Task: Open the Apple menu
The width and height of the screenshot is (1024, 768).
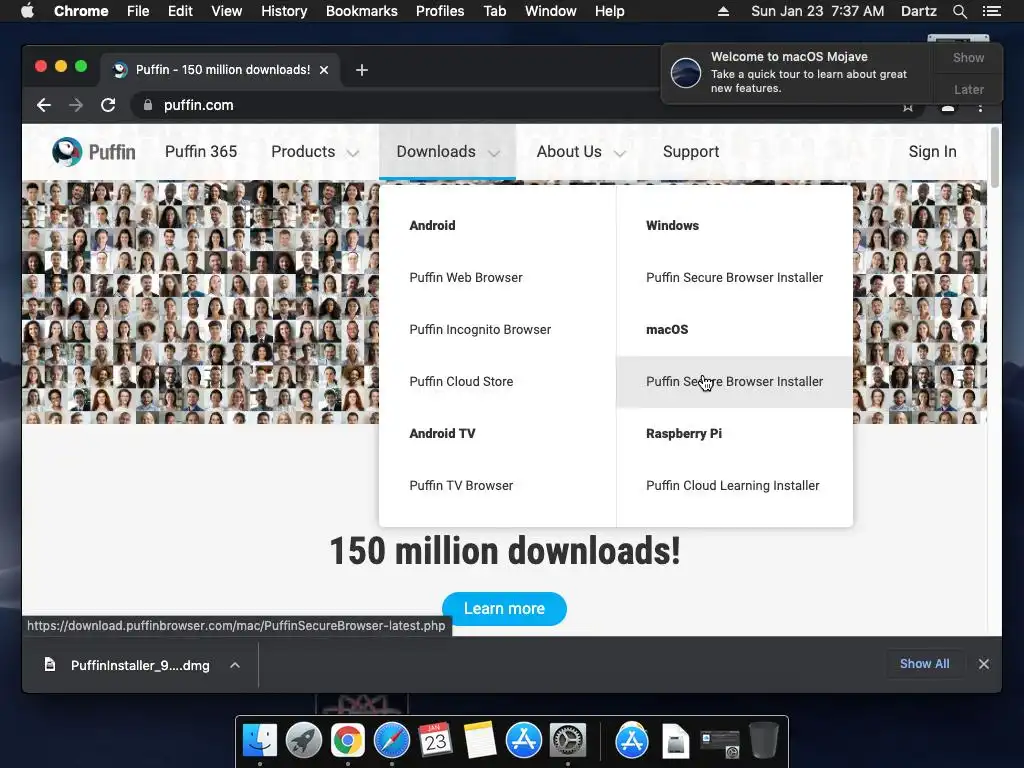Action: pos(27,11)
